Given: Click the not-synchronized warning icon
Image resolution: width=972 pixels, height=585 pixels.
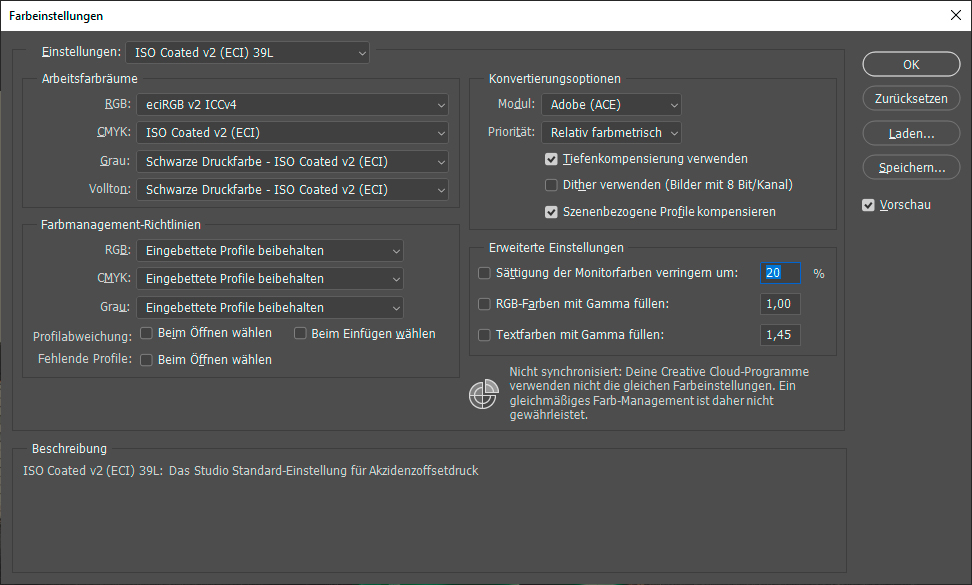Looking at the screenshot, I should click(x=483, y=394).
